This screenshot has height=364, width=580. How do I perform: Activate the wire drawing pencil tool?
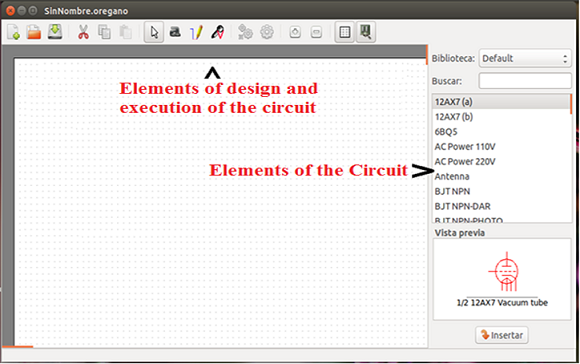196,32
